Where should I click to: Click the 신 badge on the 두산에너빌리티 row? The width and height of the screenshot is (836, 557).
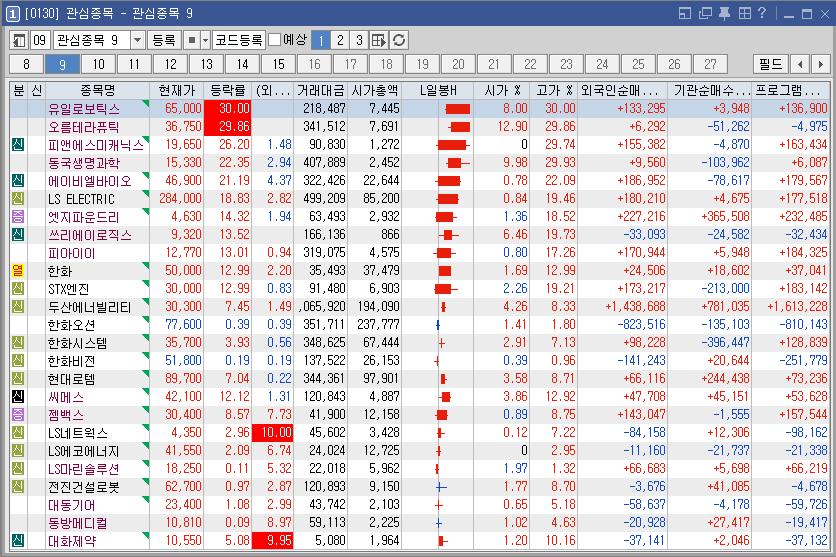[x=18, y=306]
